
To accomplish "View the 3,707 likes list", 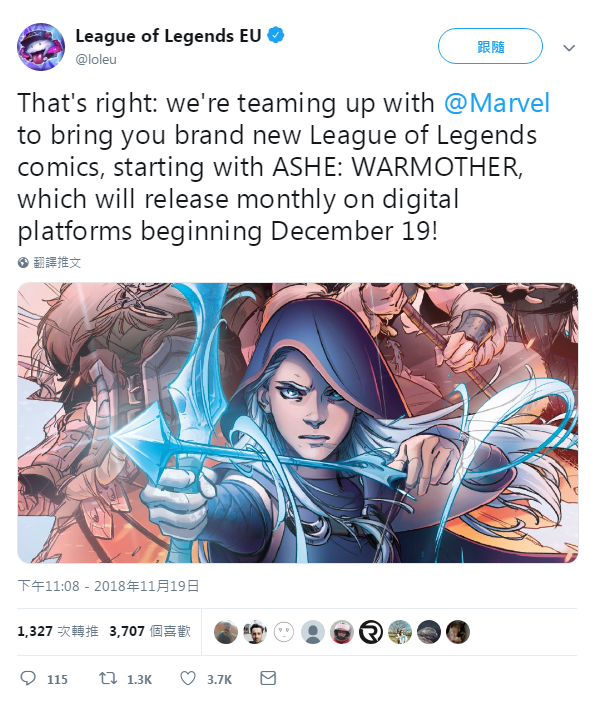I will click(150, 631).
